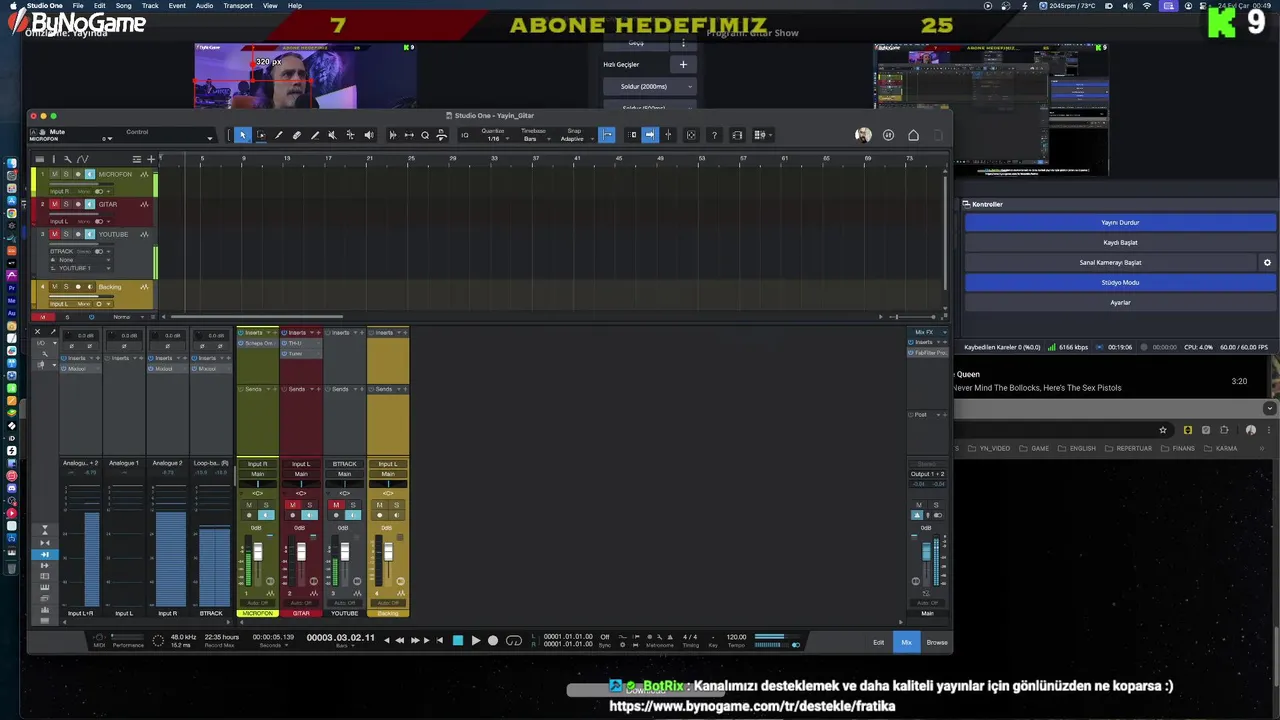Click Ayarlar button in OBS
This screenshot has width=1280, height=720.
pos(1120,302)
